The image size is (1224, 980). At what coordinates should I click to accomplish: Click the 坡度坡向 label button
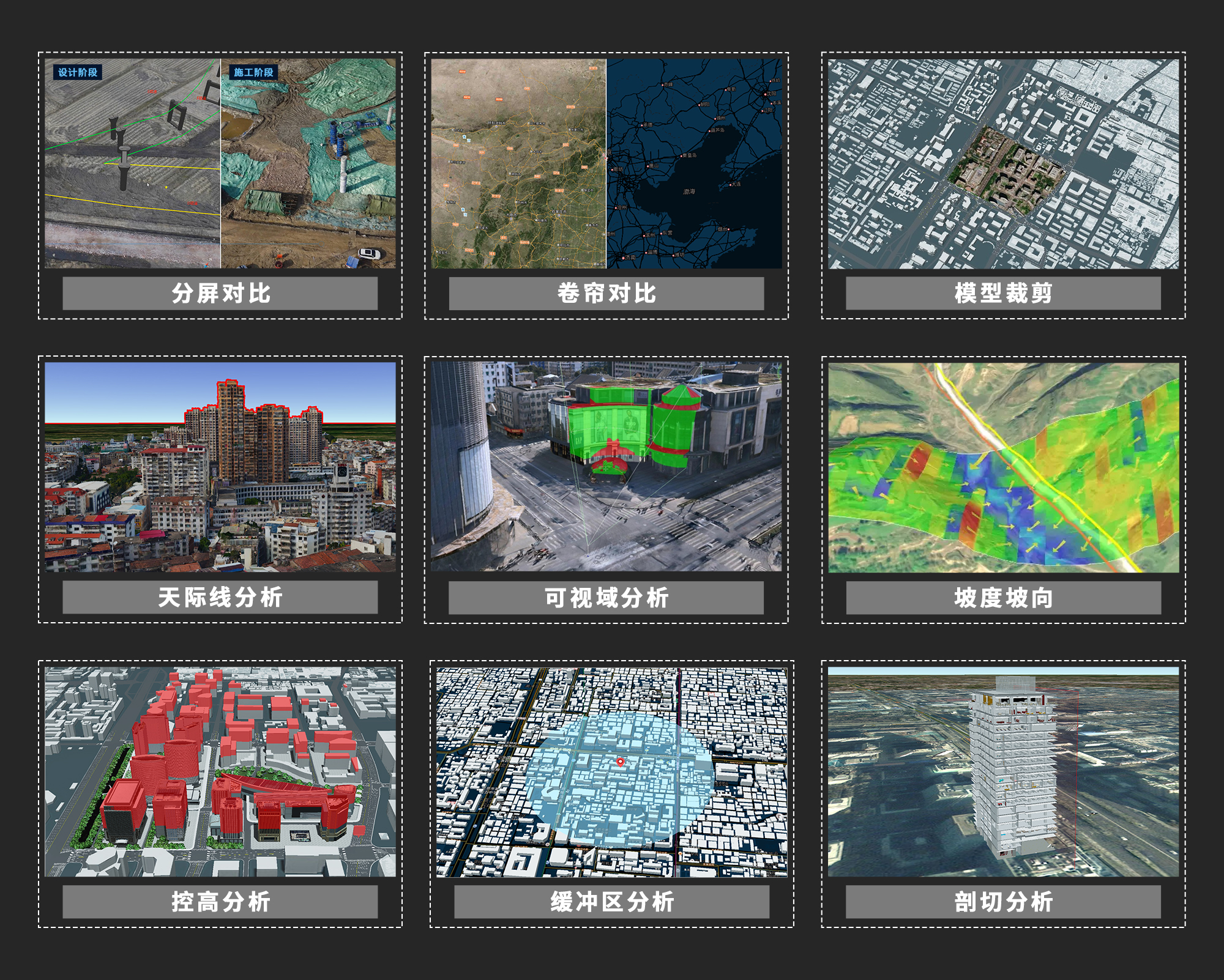tap(1003, 598)
